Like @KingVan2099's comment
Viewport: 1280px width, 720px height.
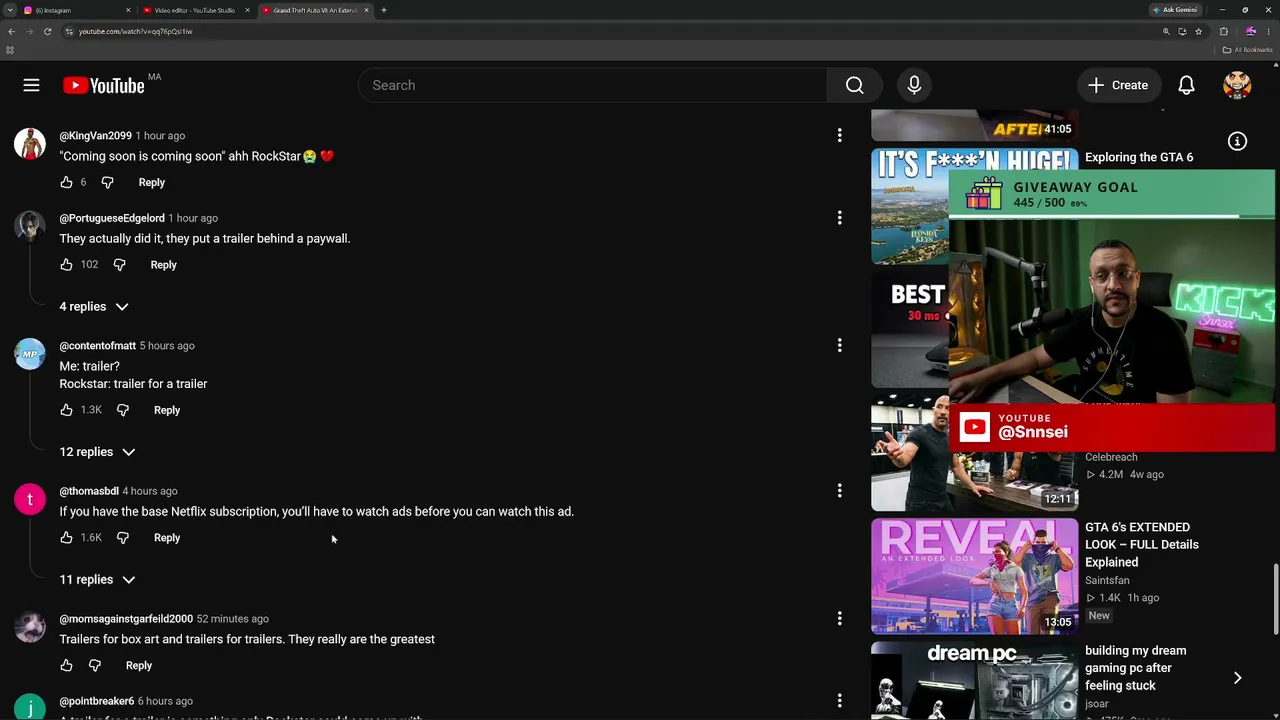click(x=66, y=182)
